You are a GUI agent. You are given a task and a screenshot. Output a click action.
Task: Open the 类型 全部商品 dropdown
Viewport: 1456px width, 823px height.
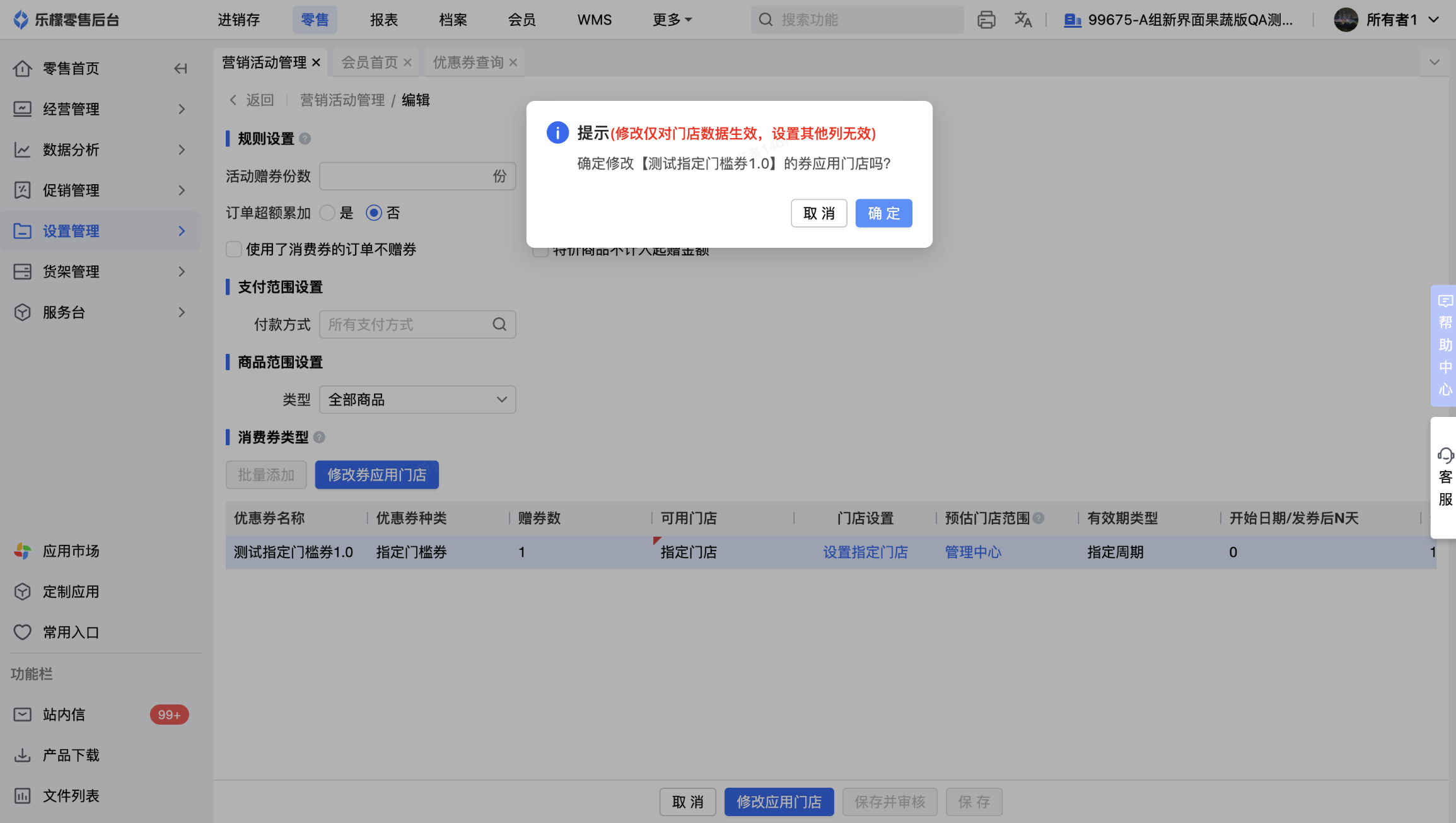(x=417, y=399)
